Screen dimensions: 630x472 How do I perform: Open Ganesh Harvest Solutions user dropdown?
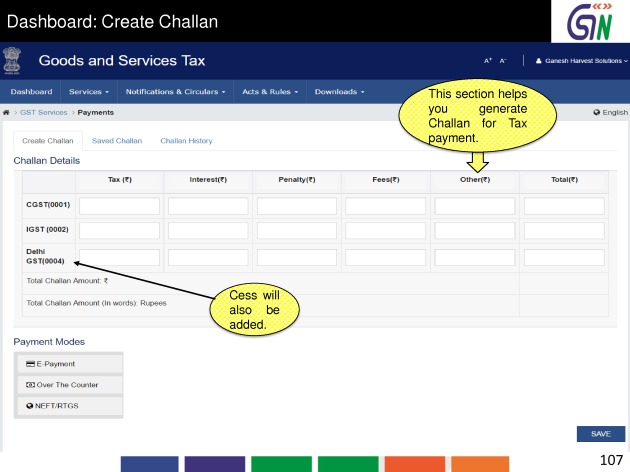[x=583, y=61]
